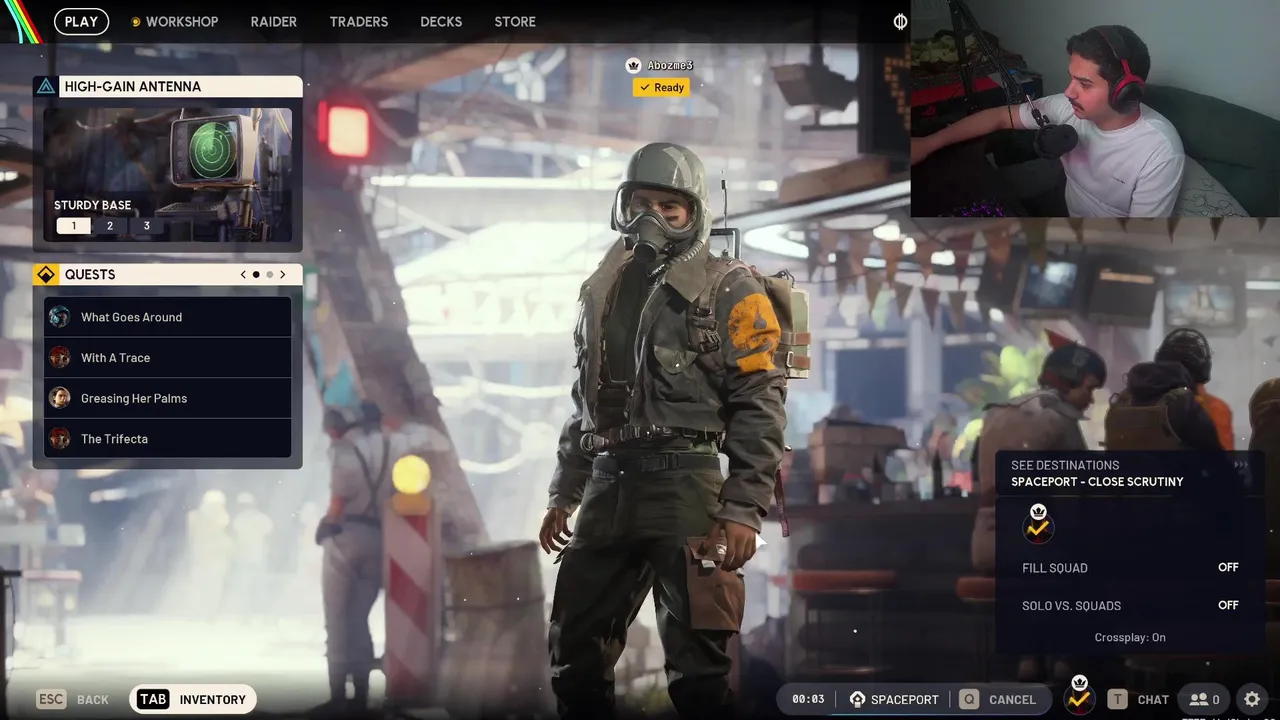The height and width of the screenshot is (720, 1280).
Task: Click the fast-forward arrows in See Destinations
Action: coord(1241,465)
